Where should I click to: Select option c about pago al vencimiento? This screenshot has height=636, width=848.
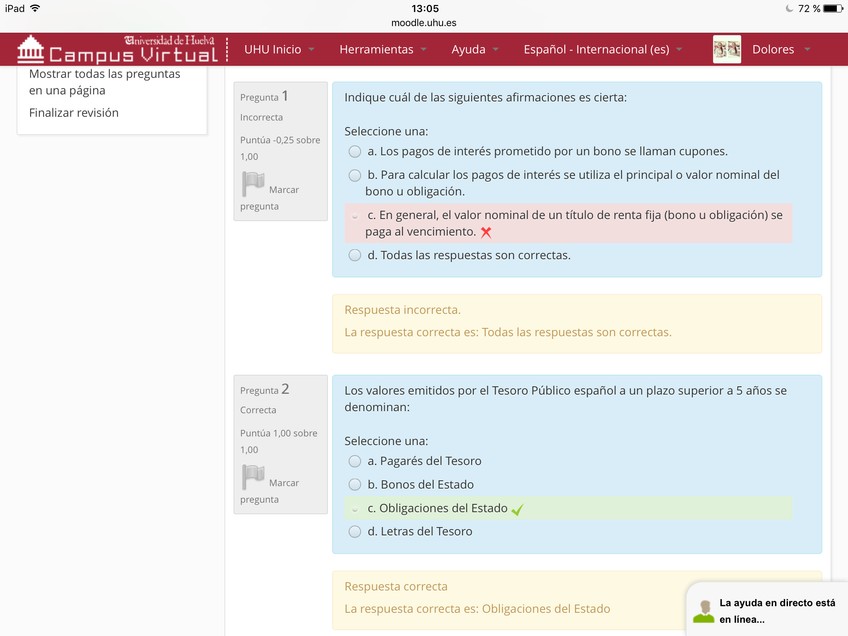[x=355, y=216]
